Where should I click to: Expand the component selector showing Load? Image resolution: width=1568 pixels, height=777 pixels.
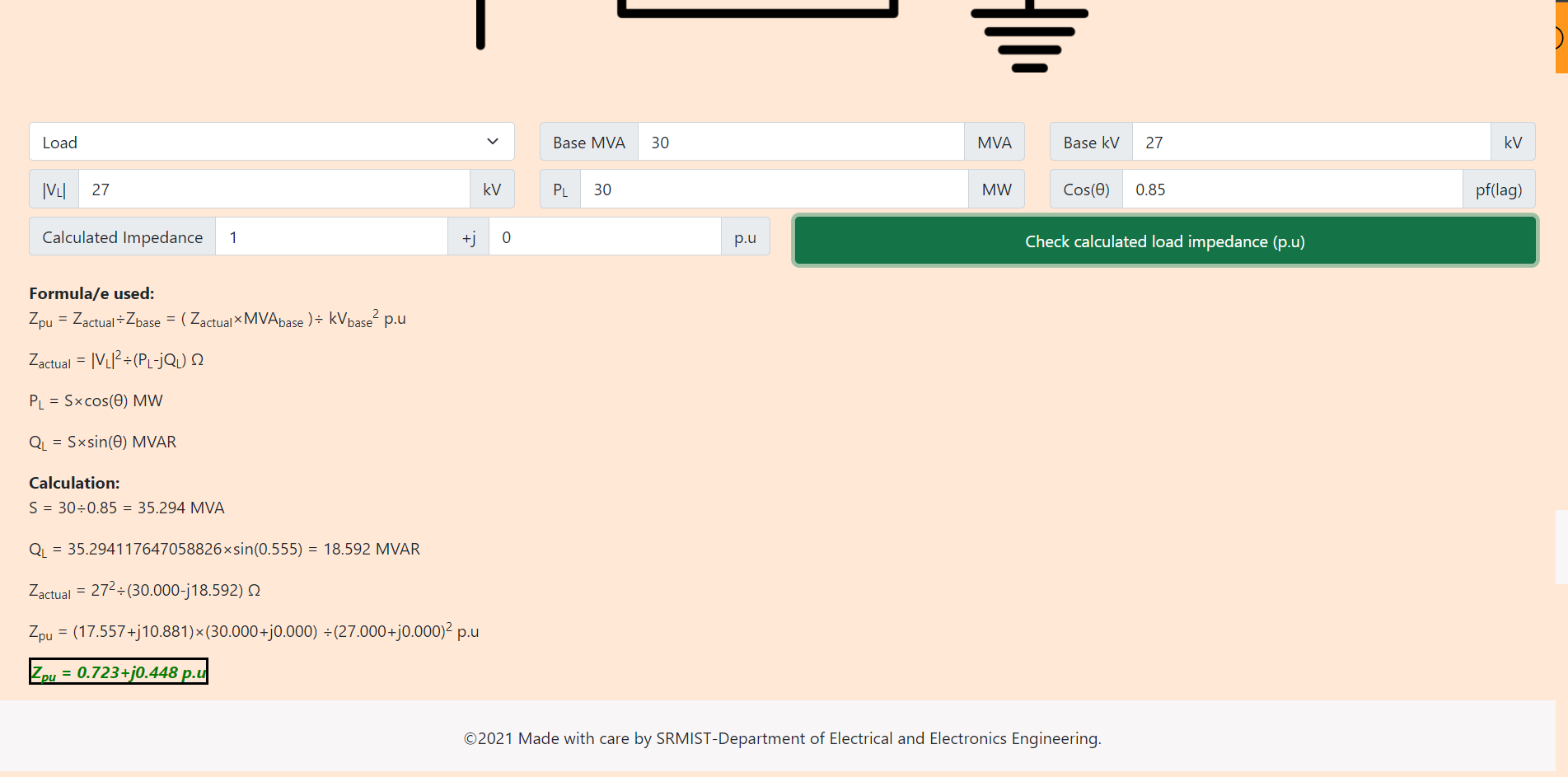(270, 141)
